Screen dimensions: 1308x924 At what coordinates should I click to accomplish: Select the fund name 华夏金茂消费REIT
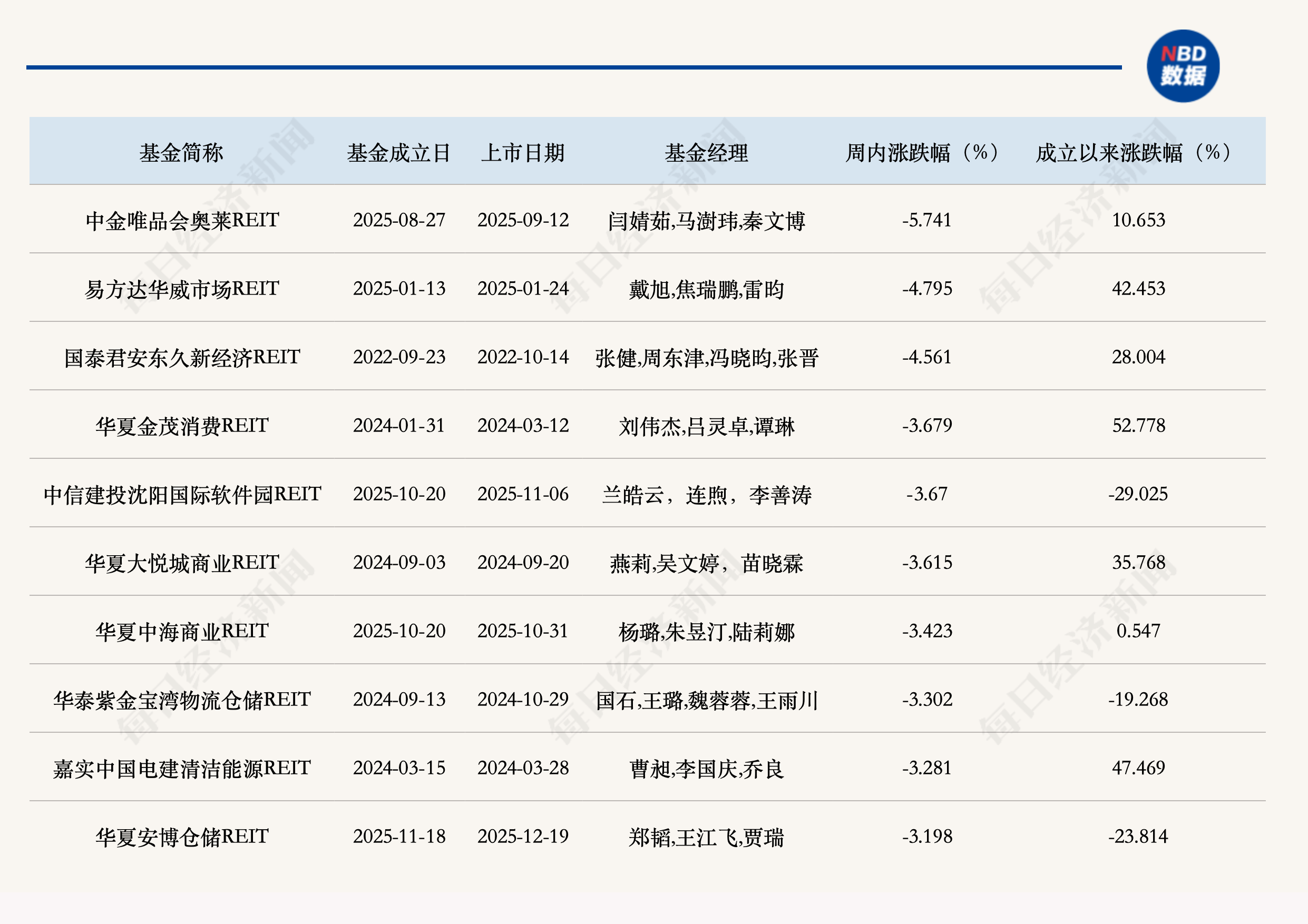point(182,425)
